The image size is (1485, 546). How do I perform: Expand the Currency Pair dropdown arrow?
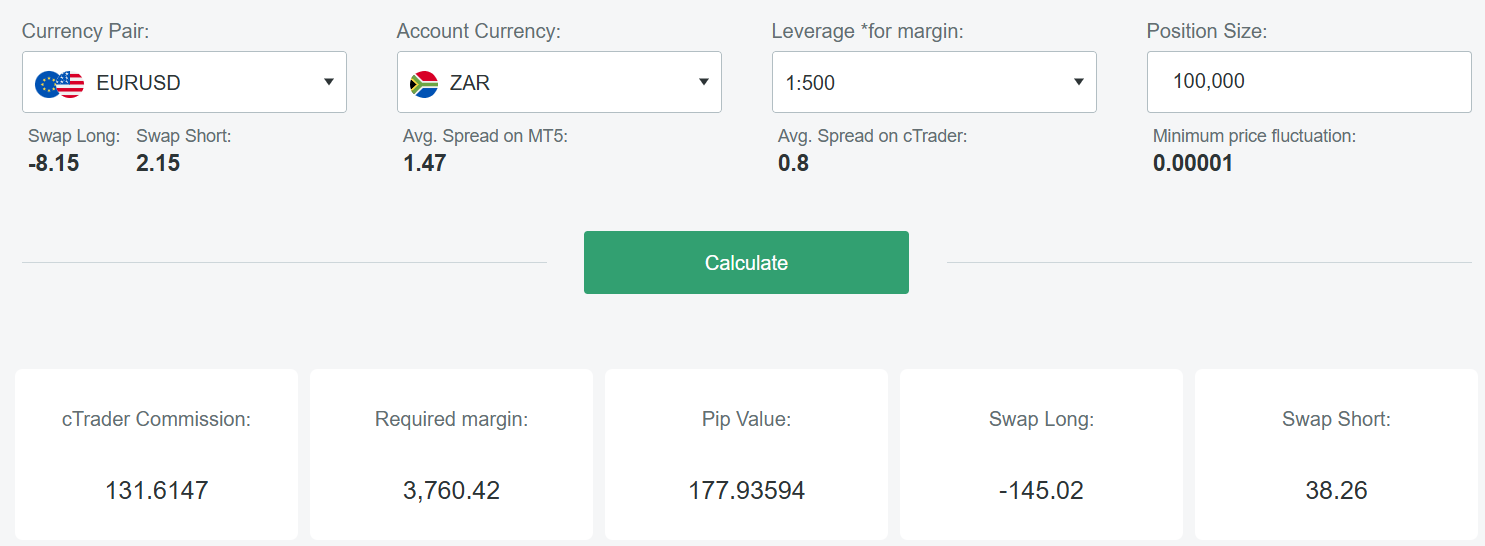[329, 82]
